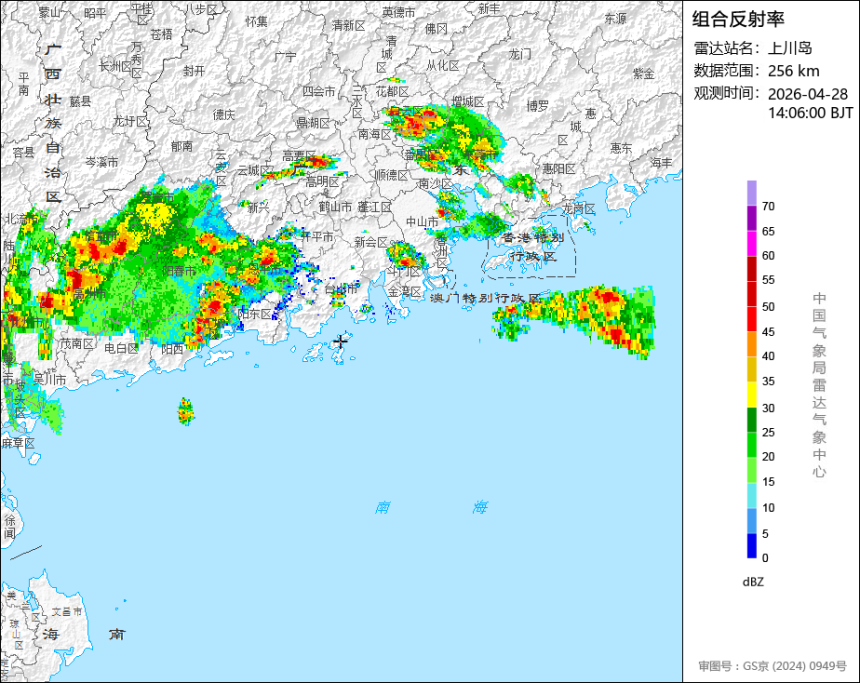
Task: Click the 岑溪市 map label
Action: click(x=101, y=162)
